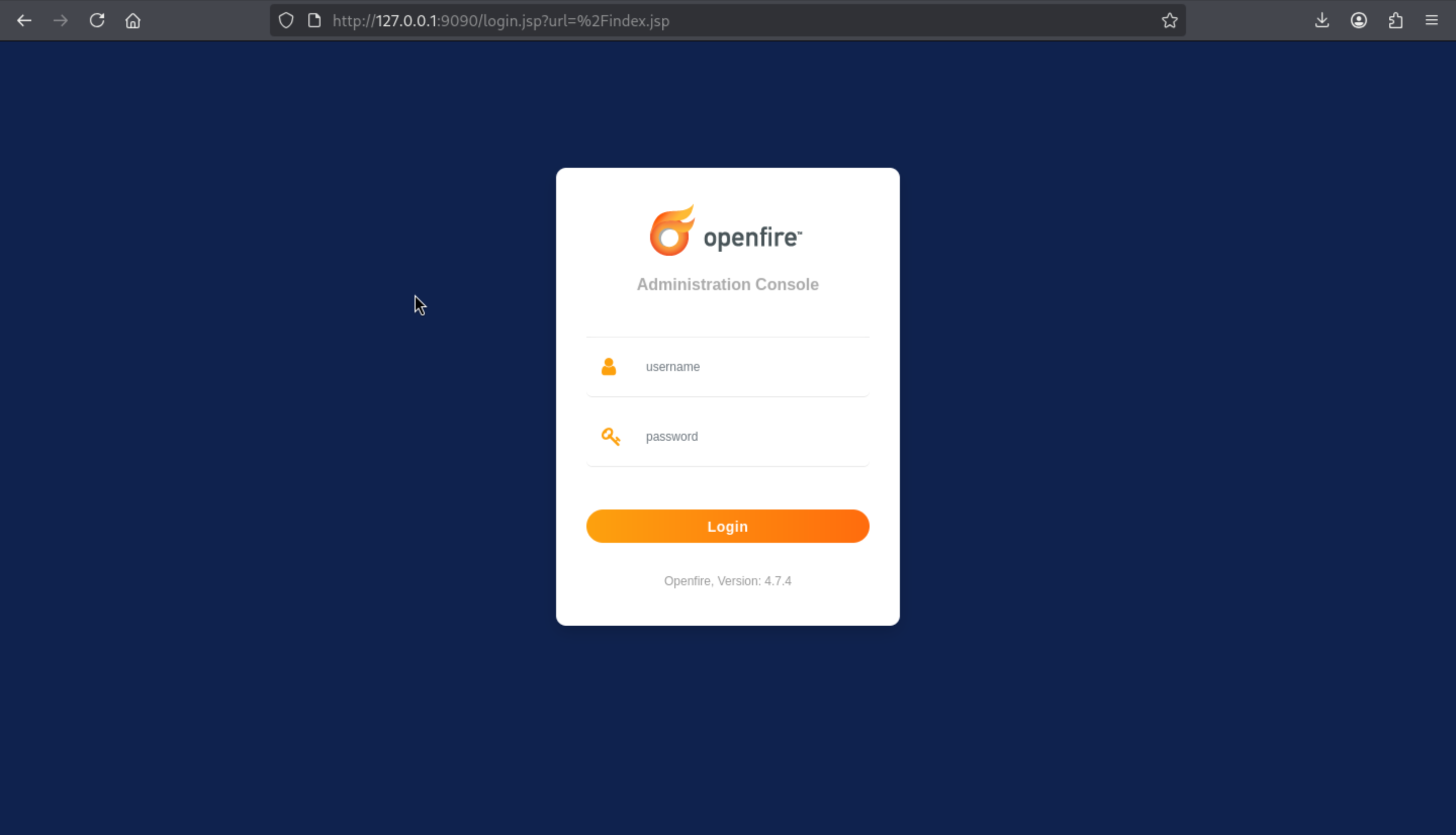Click the browser back arrow
Screen dimensions: 1456x835
24,21
